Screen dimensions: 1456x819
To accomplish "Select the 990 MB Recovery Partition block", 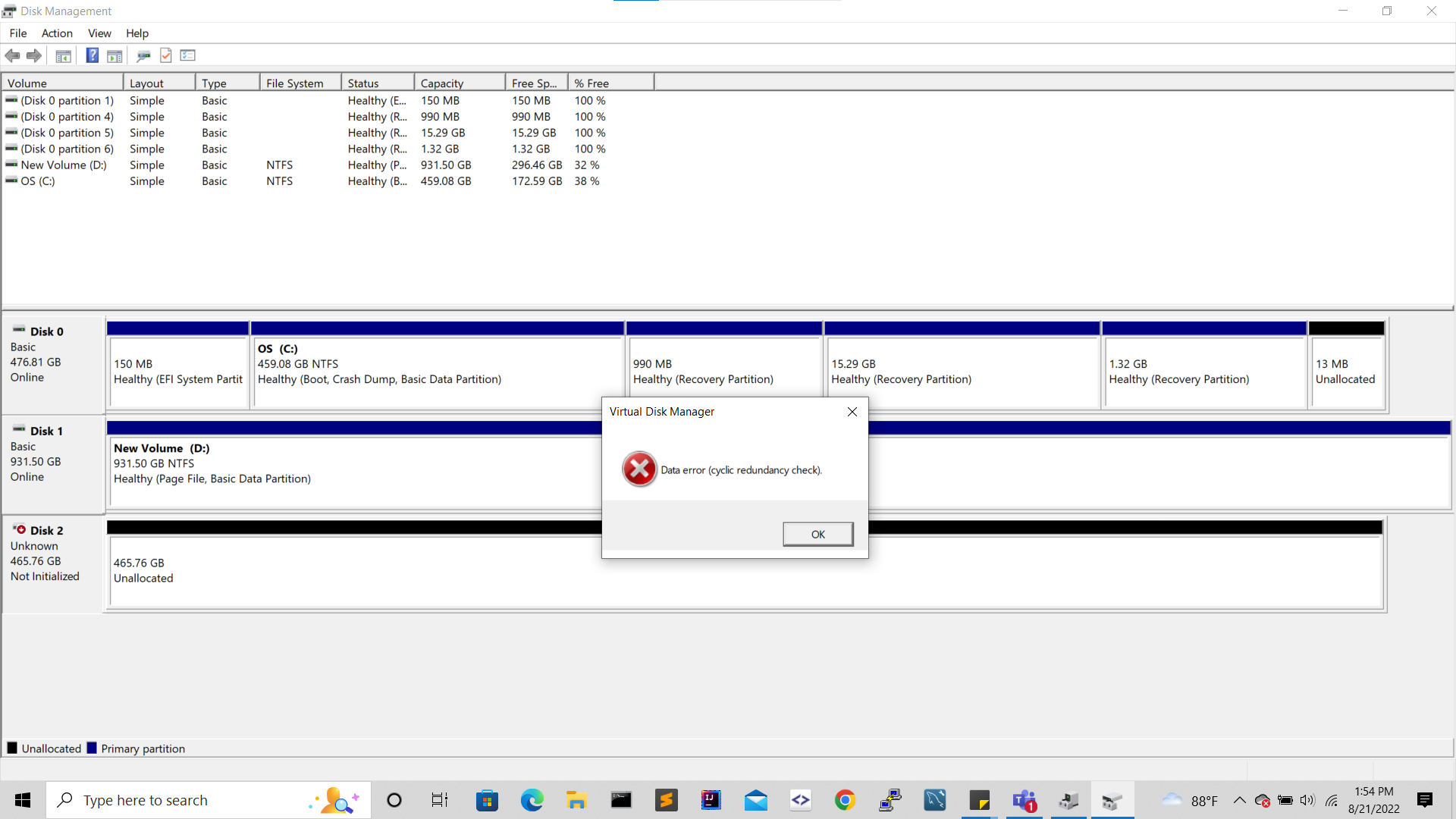I will click(724, 366).
